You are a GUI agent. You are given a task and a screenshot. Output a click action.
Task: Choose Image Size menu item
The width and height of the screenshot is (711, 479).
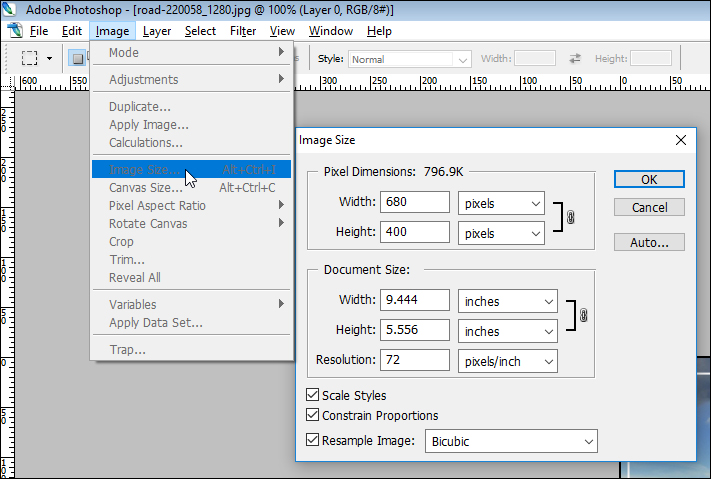(191, 169)
